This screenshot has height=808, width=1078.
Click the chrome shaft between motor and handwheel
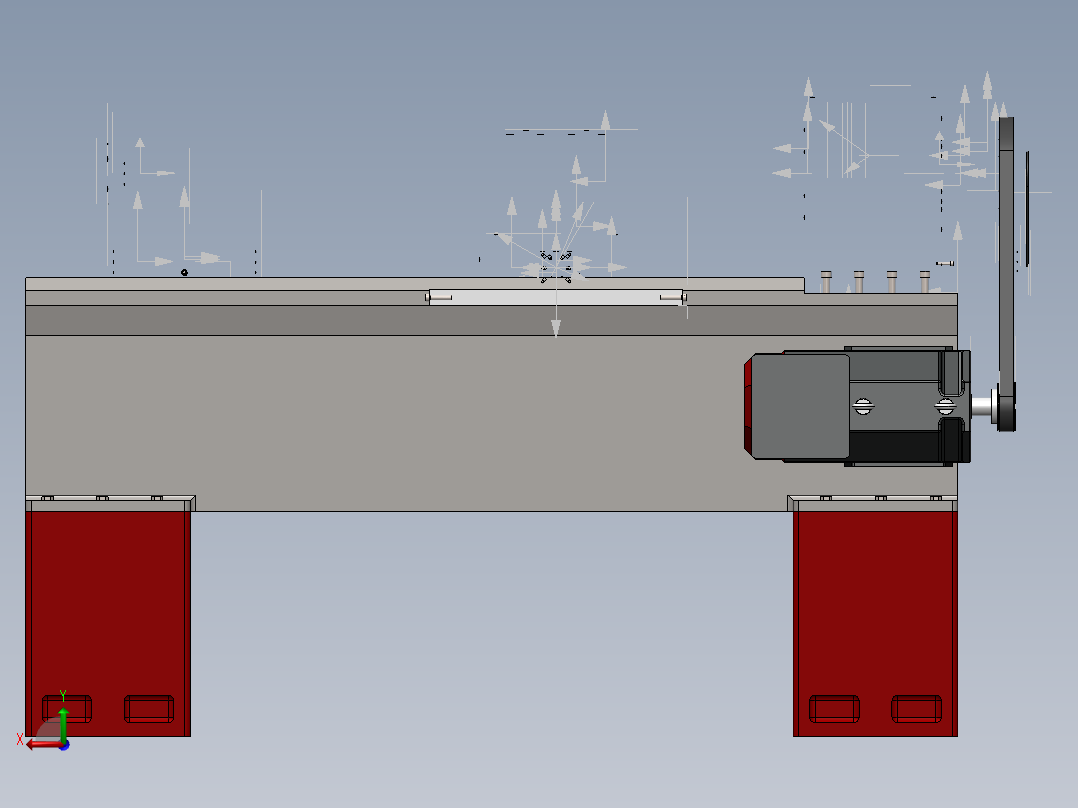(983, 407)
